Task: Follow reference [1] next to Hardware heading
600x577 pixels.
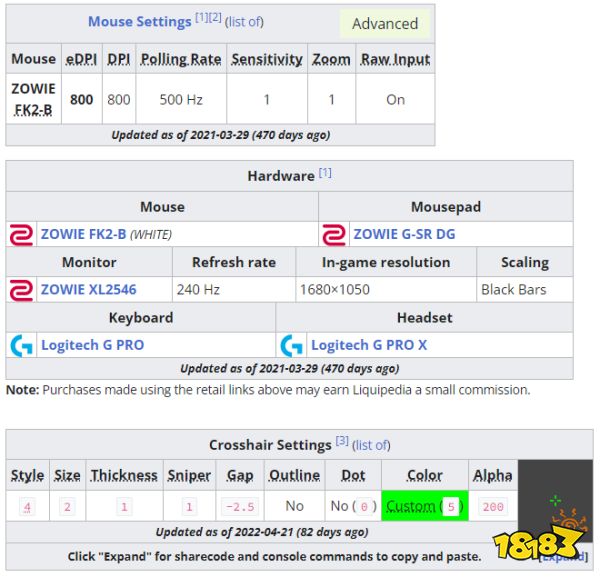Action: (325, 173)
